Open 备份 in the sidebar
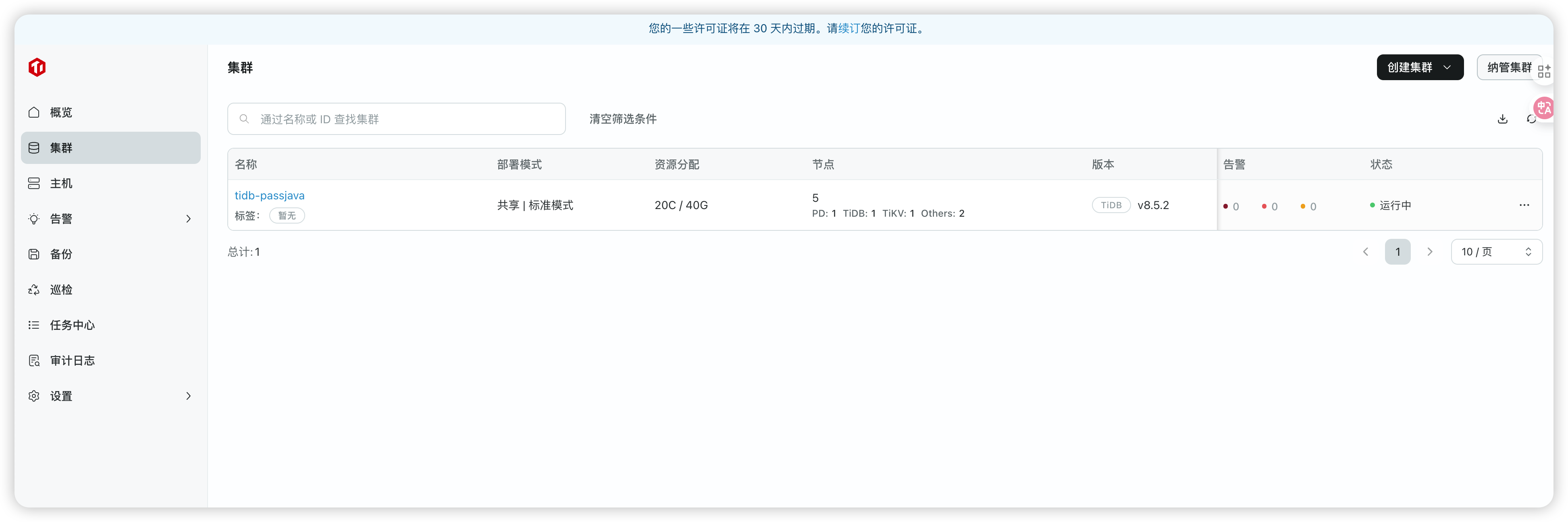 [x=61, y=254]
